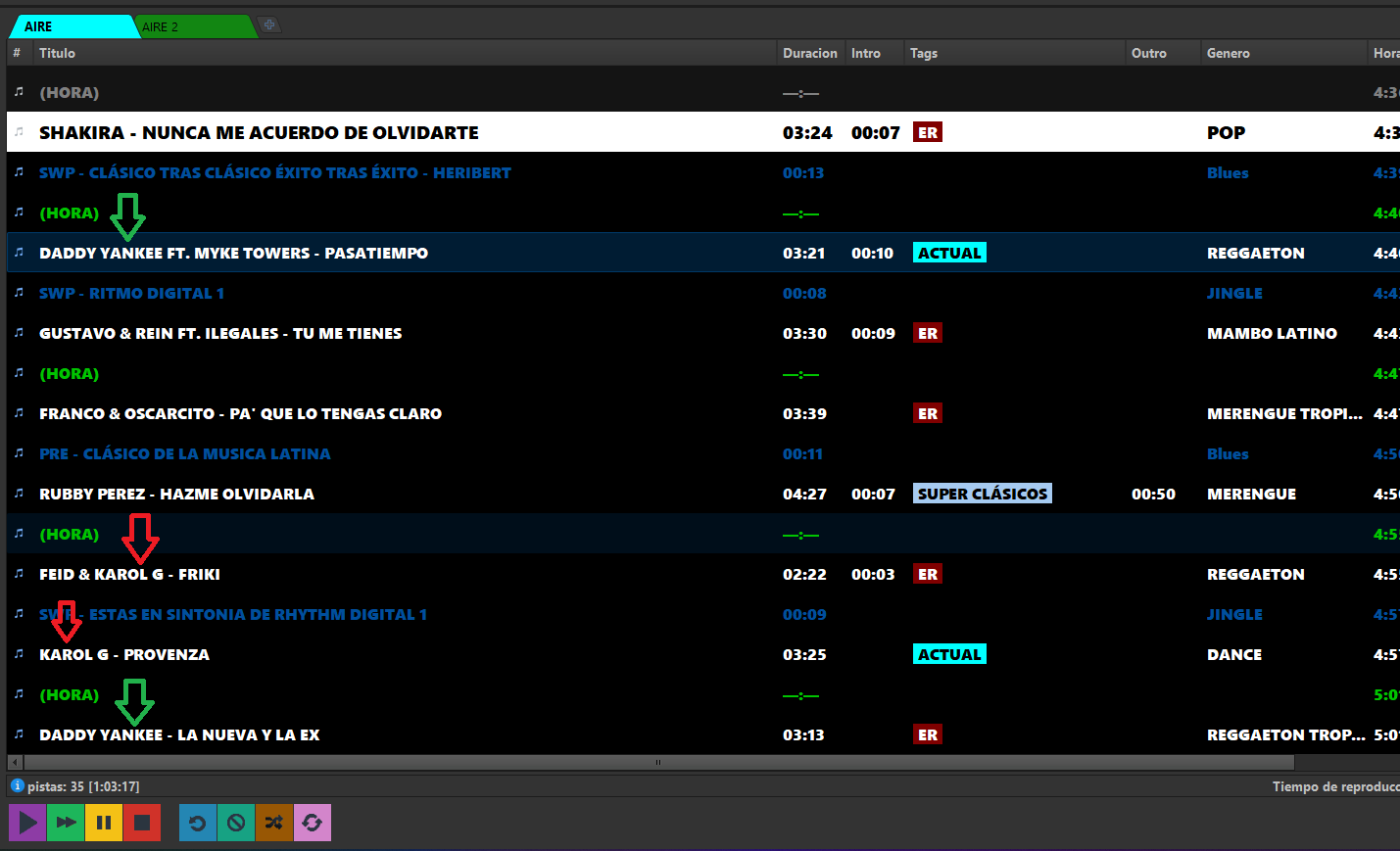Sort by the Duracion column header
This screenshot has width=1400, height=851.
point(810,53)
